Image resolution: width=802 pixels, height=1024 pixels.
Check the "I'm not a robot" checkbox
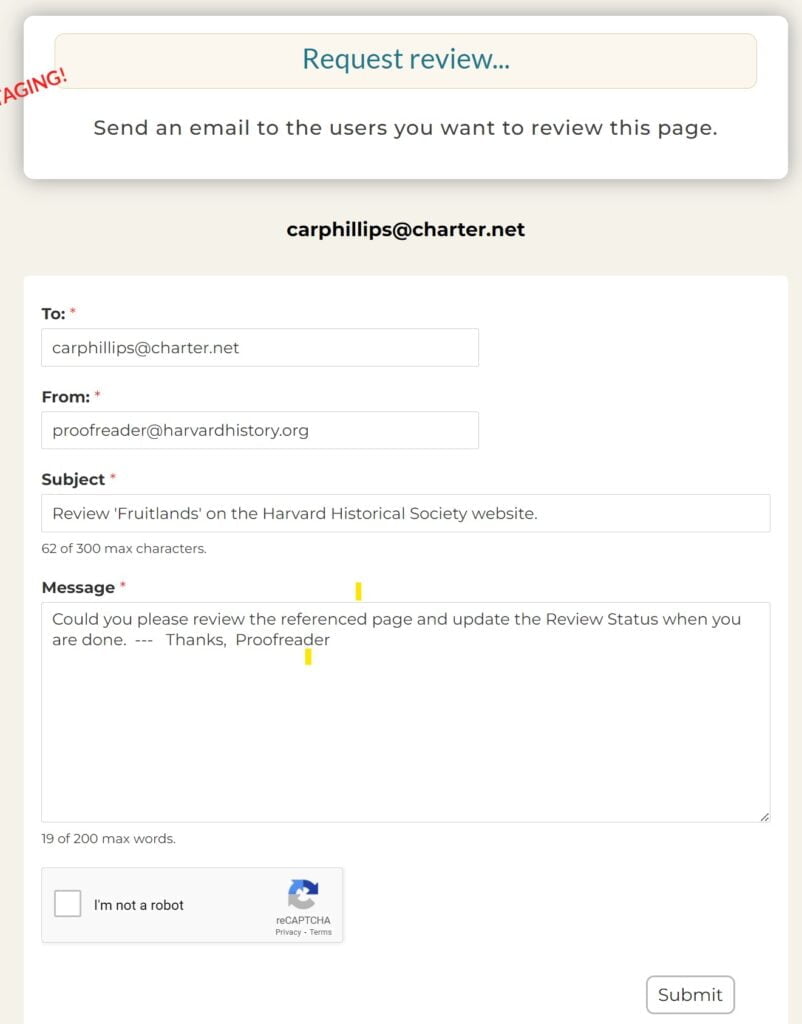point(68,904)
